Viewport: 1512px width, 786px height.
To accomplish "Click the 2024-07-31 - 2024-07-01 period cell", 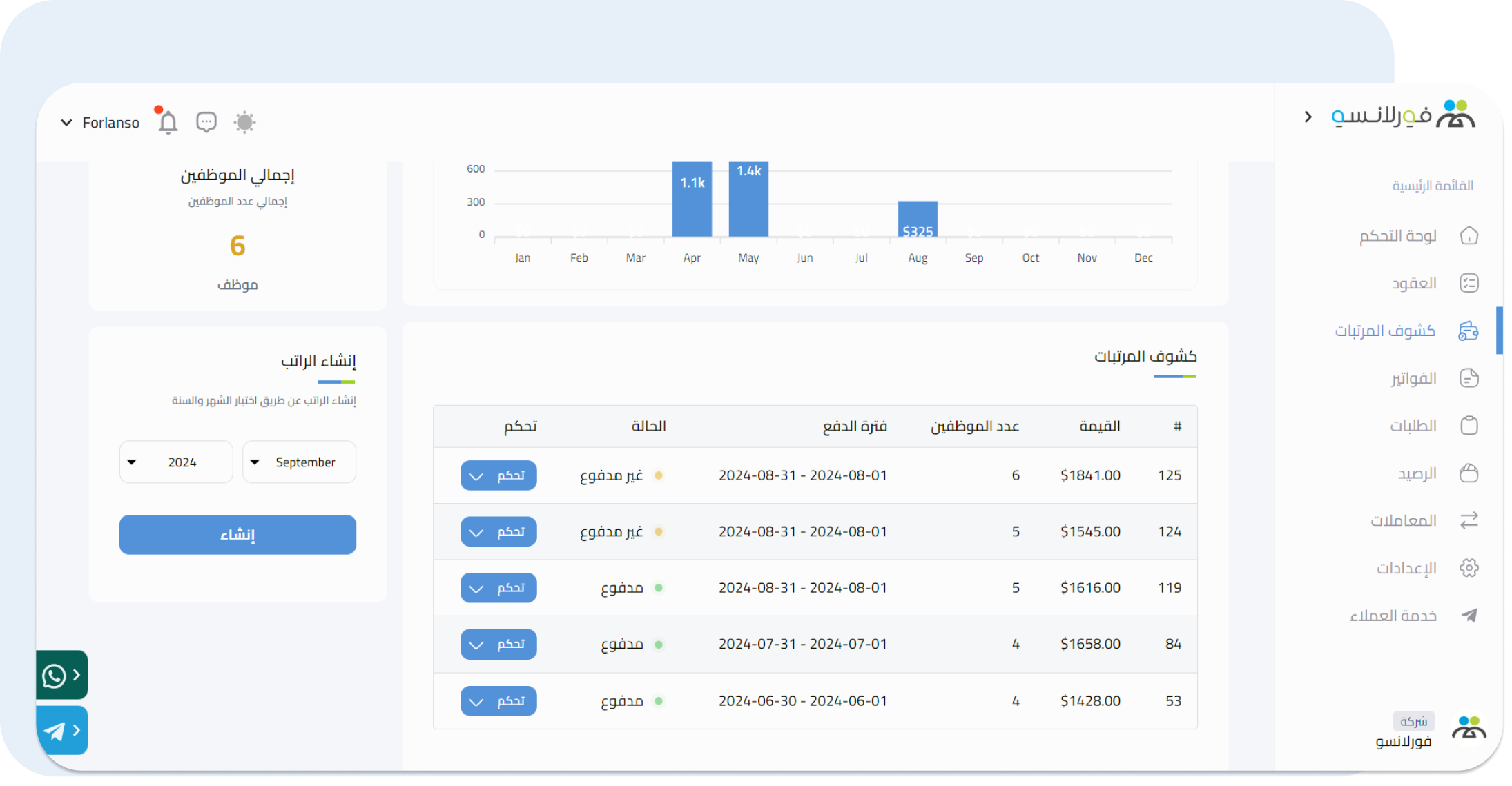I will coord(802,645).
